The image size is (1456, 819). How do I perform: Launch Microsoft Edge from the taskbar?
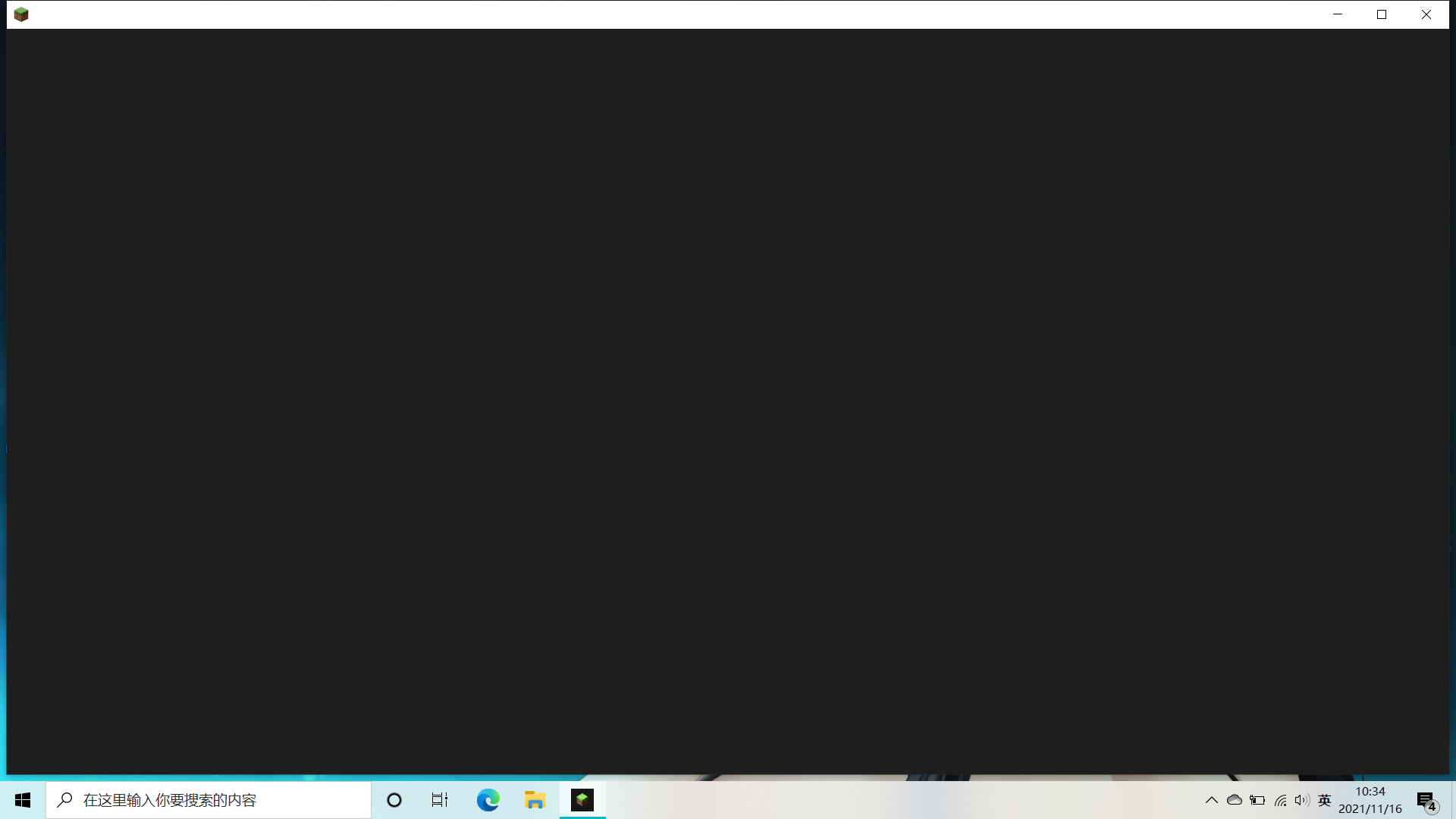coord(488,800)
